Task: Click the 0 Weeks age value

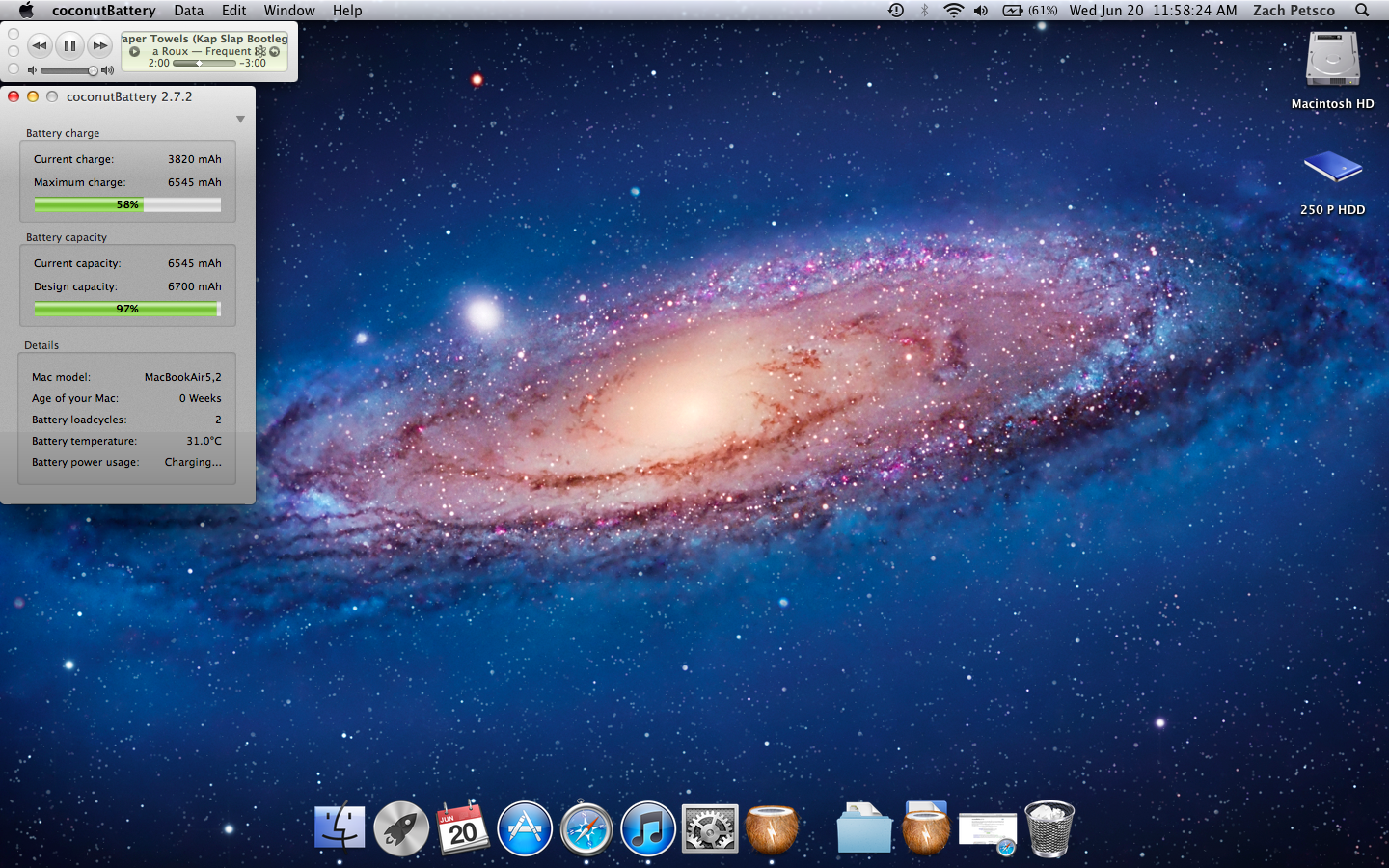Action: pos(201,398)
